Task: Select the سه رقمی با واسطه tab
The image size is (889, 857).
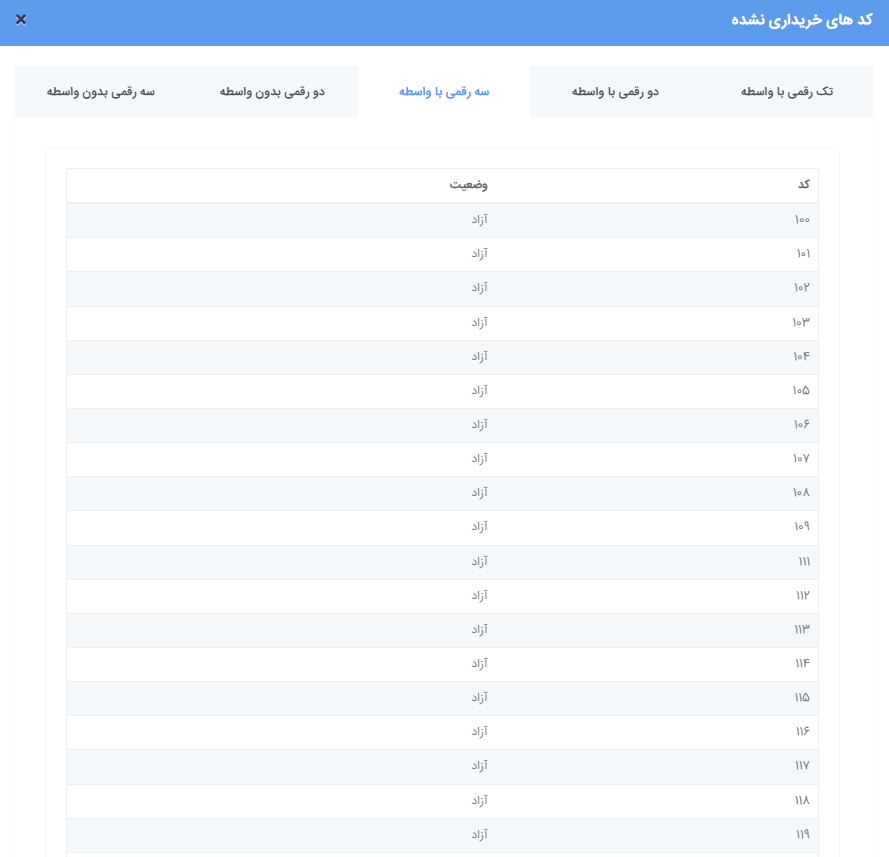Action: click(x=444, y=92)
